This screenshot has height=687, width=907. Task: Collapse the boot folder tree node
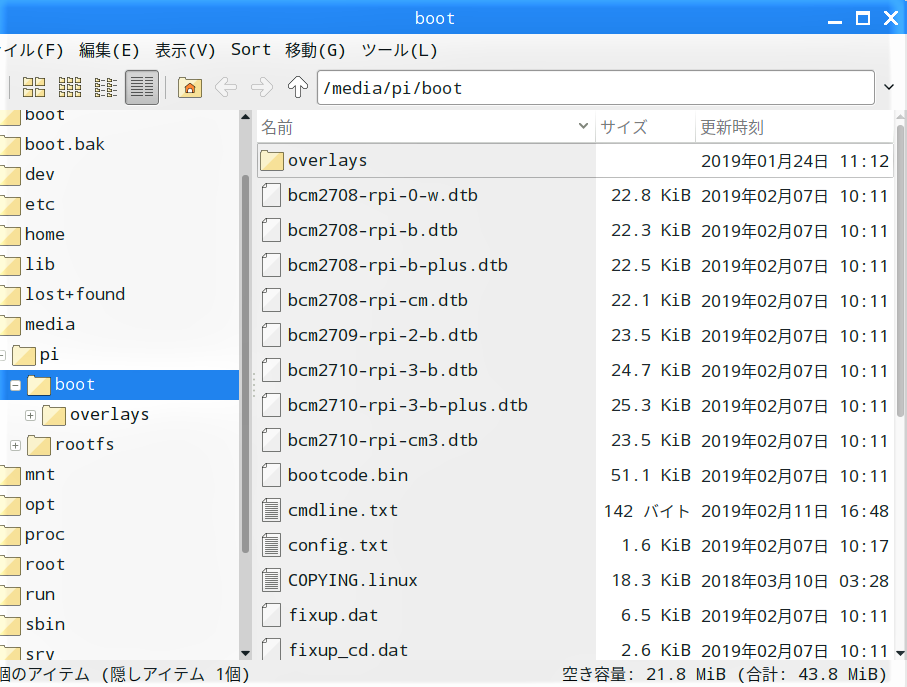coord(15,384)
